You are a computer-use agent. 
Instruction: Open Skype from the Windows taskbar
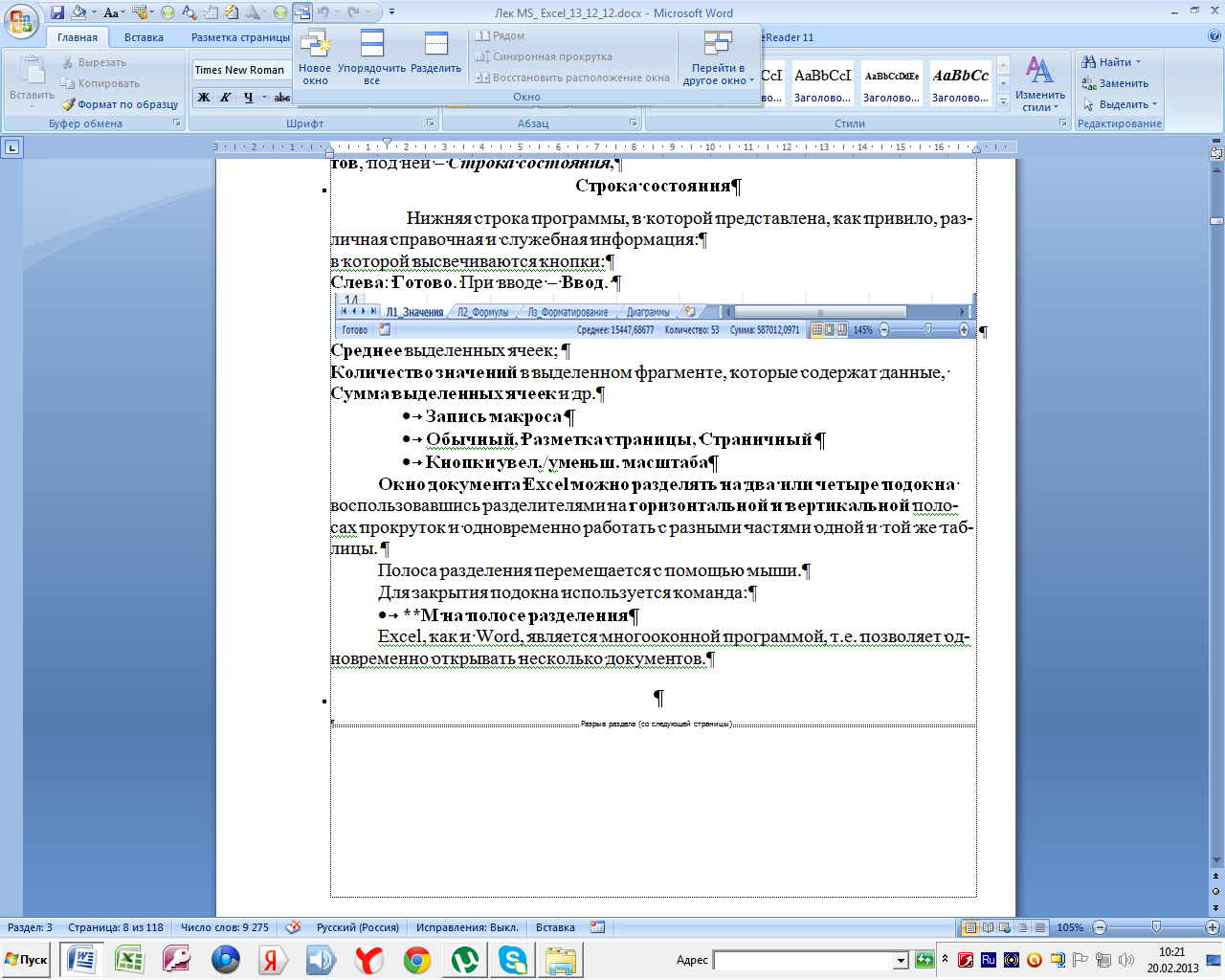[512, 960]
